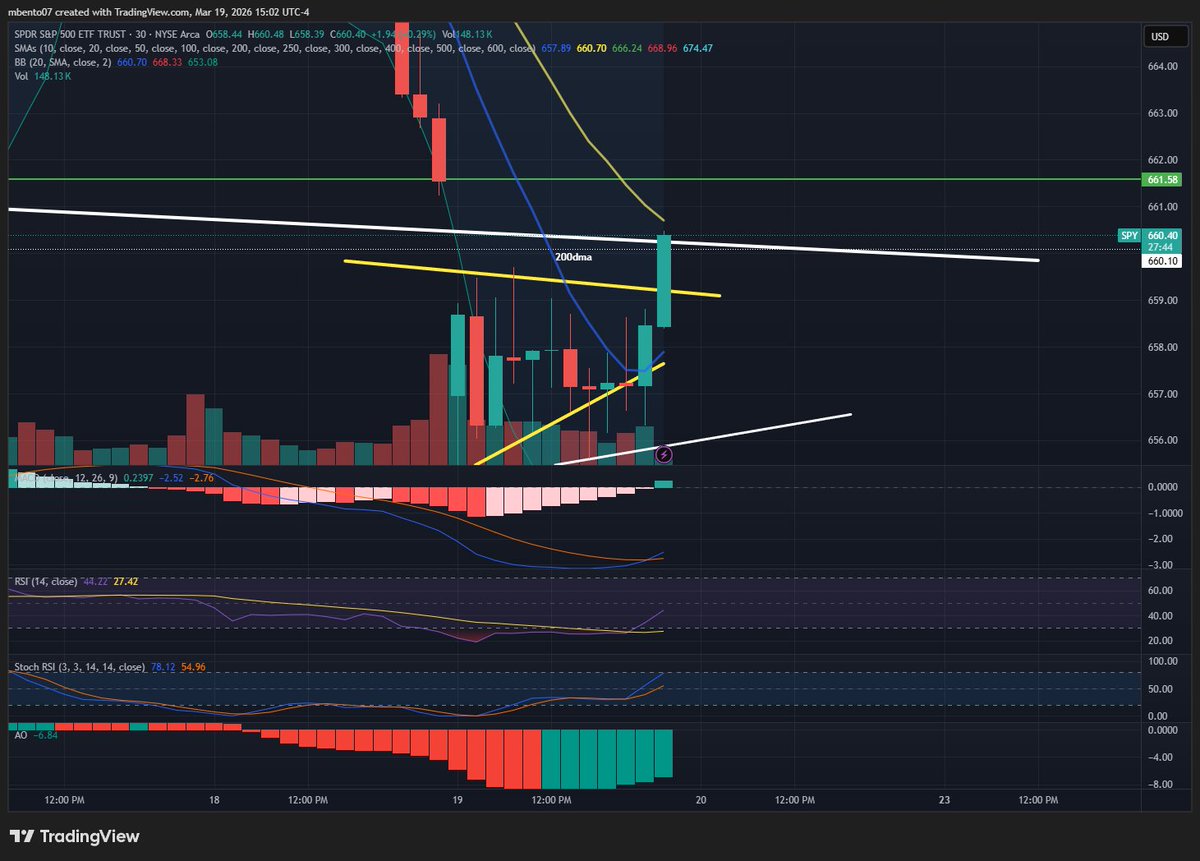Click the date 20 on the time axis
Screen dimensions: 1200x861
pos(701,800)
